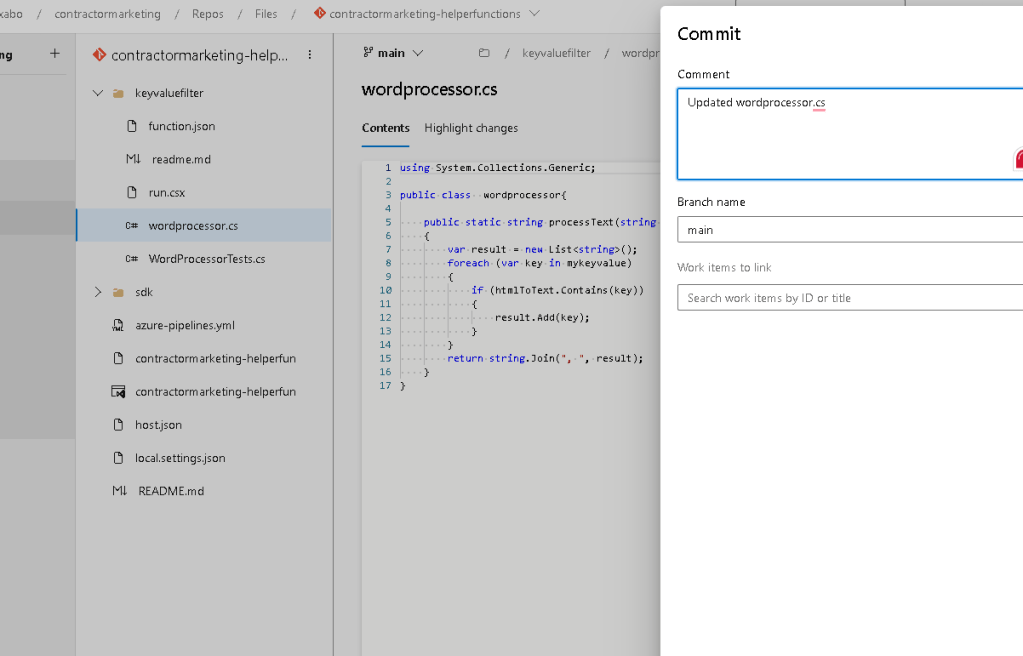Click line number 15 in the code editor
The width and height of the screenshot is (1023, 656).
[x=386, y=358]
